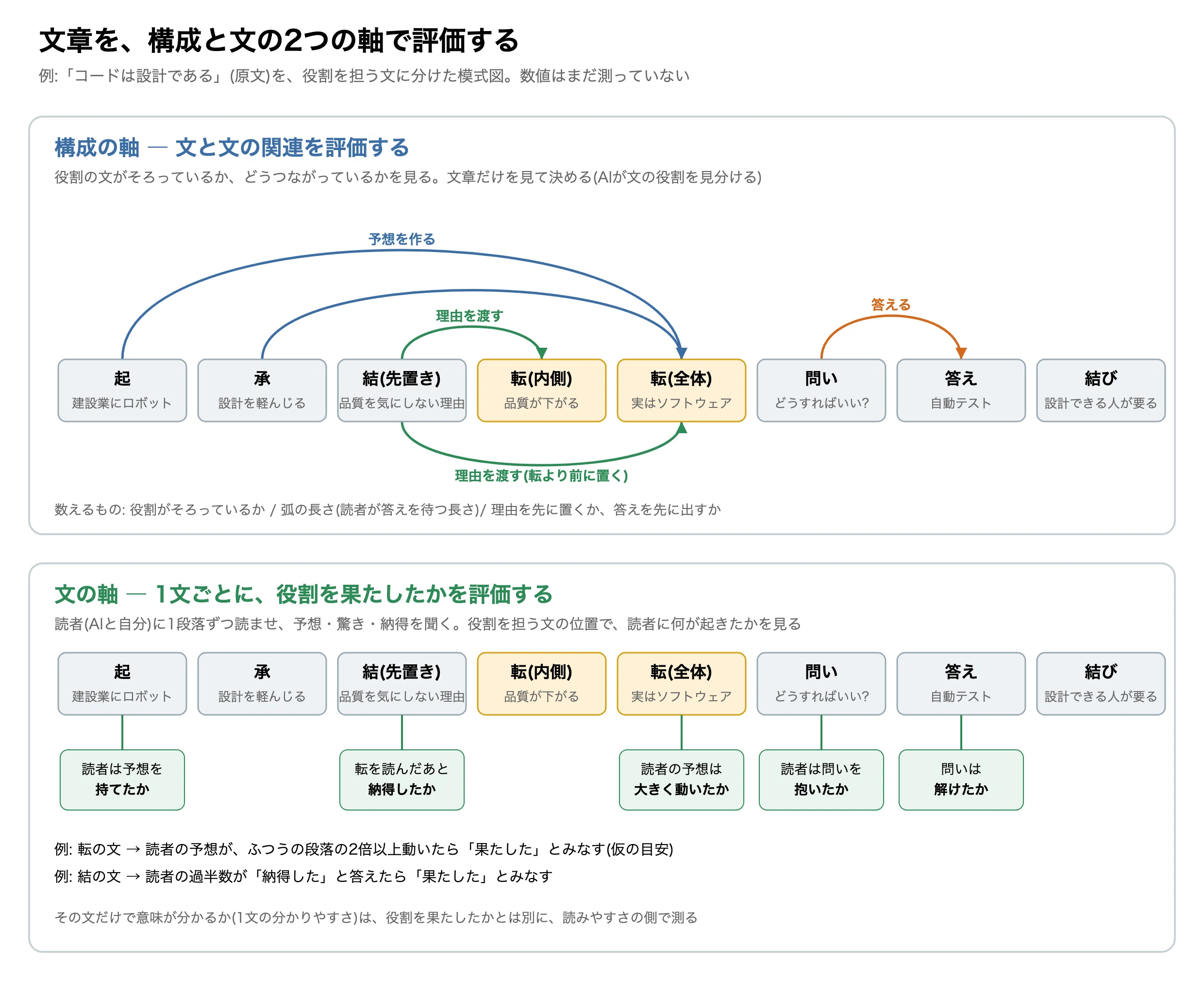Image resolution: width=1204 pixels, height=981 pixels.
Task: Select 結(先置き) box in the 文の軸 panel
Action: 401,683
